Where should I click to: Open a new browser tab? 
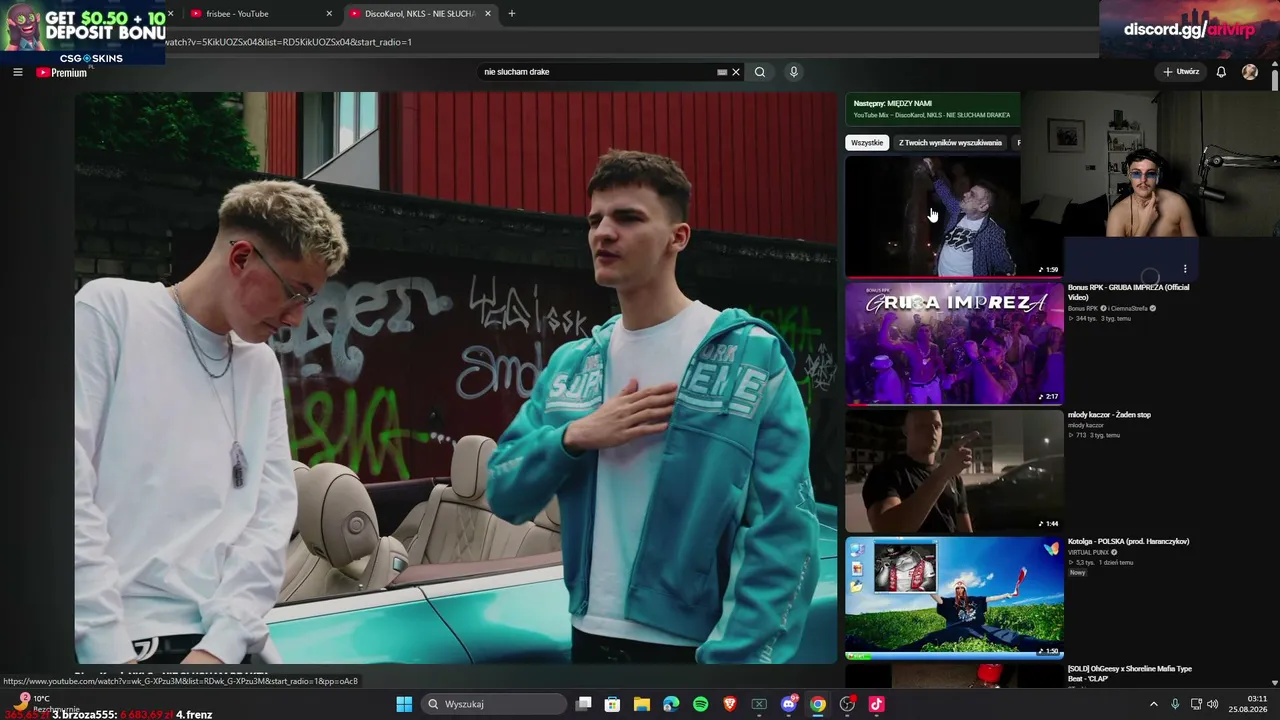pos(512,14)
